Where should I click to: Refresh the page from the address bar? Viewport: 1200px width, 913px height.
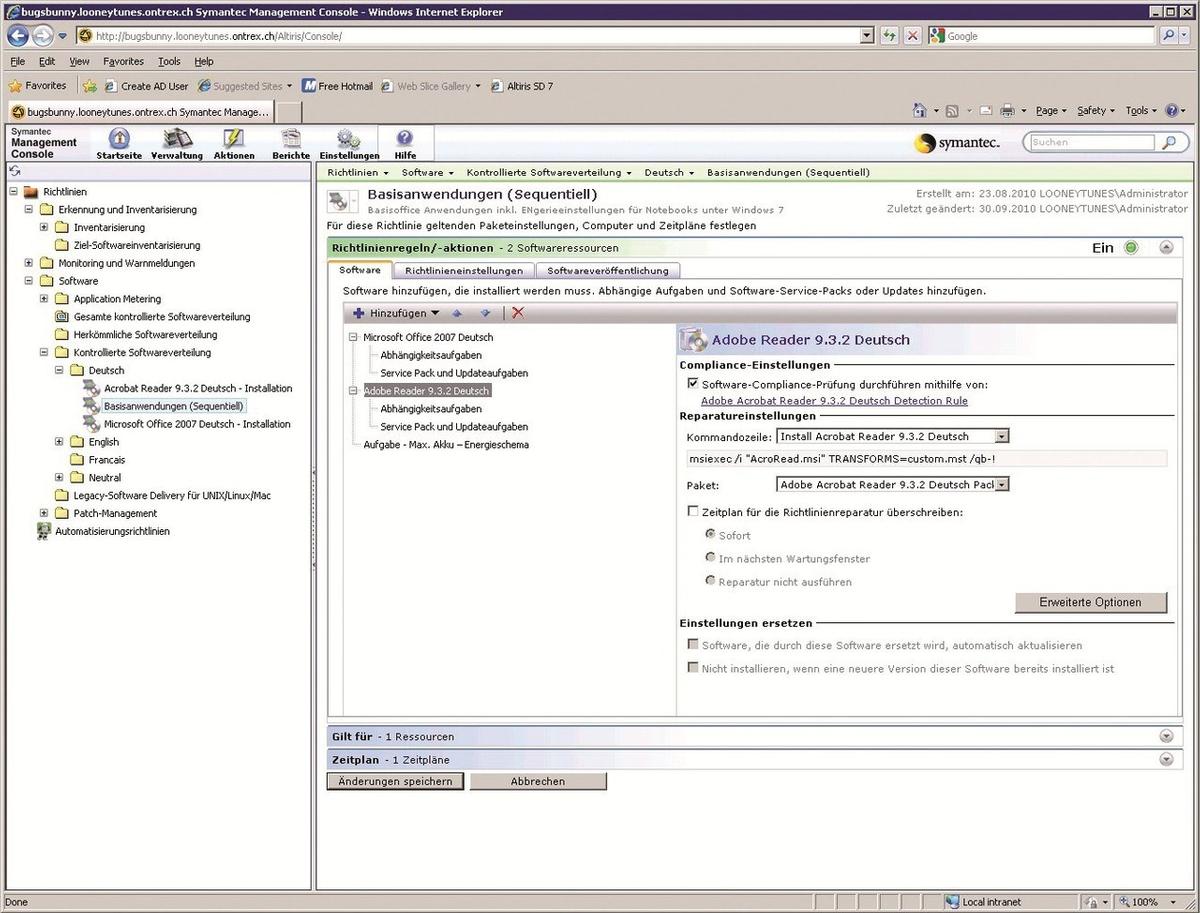(890, 36)
